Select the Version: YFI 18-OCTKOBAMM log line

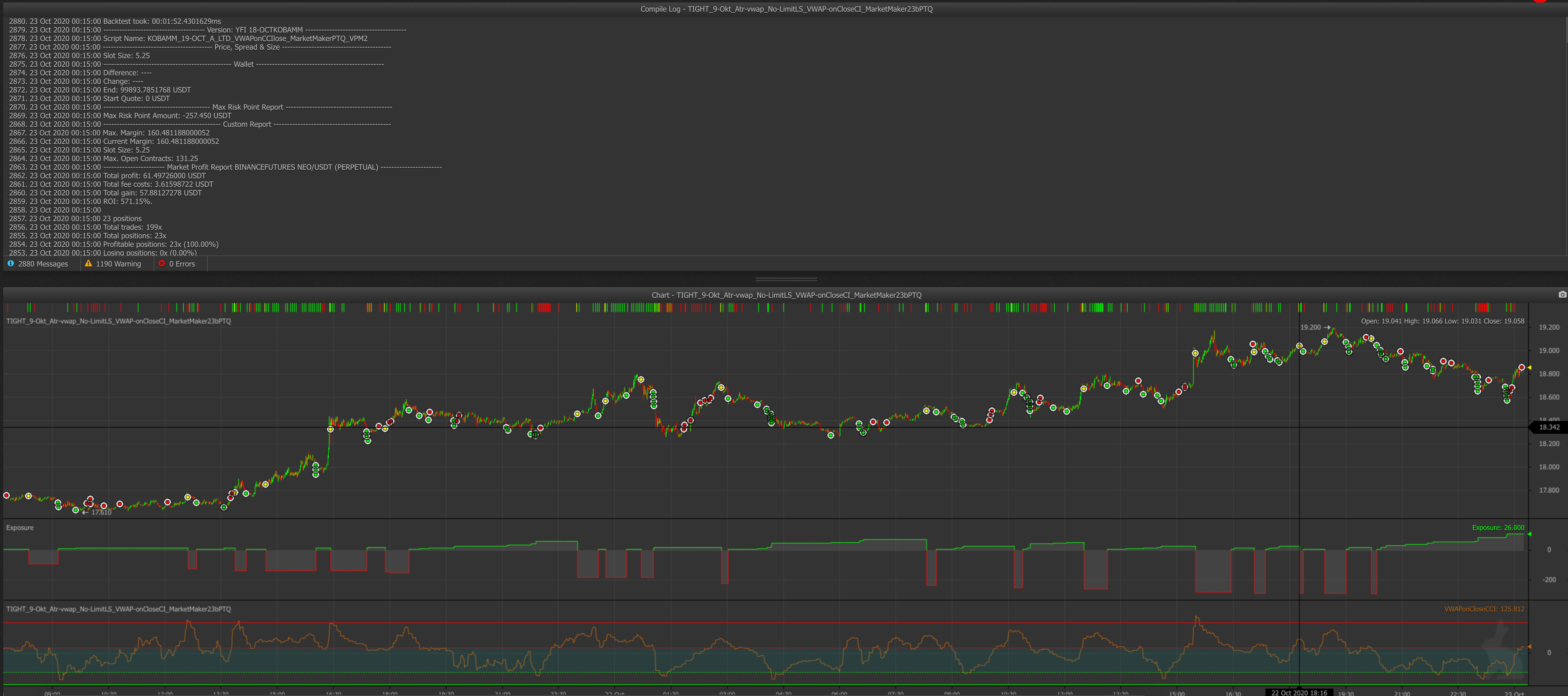(x=208, y=30)
